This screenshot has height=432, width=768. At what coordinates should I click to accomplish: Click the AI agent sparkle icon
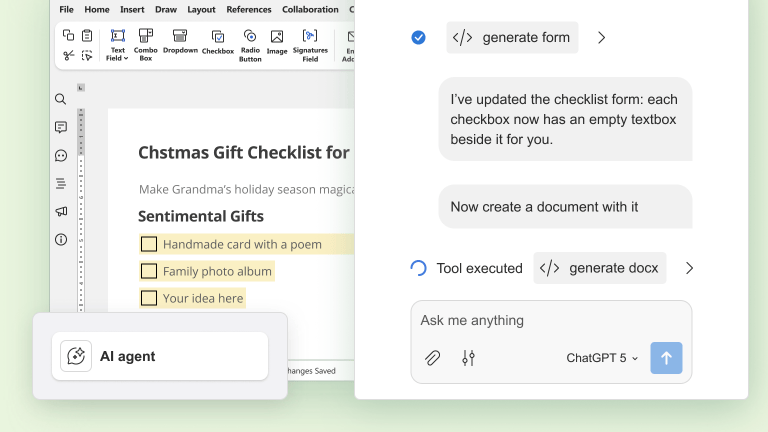click(76, 356)
